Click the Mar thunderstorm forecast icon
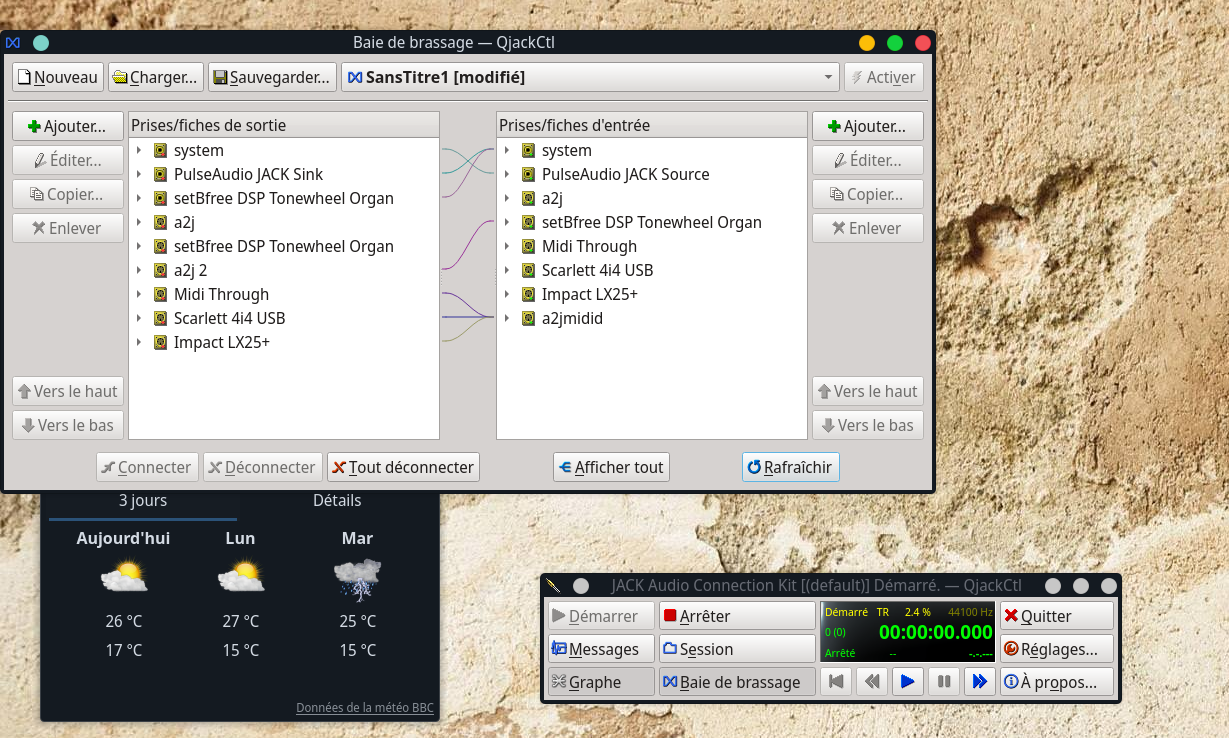1229x738 pixels. coord(357,579)
